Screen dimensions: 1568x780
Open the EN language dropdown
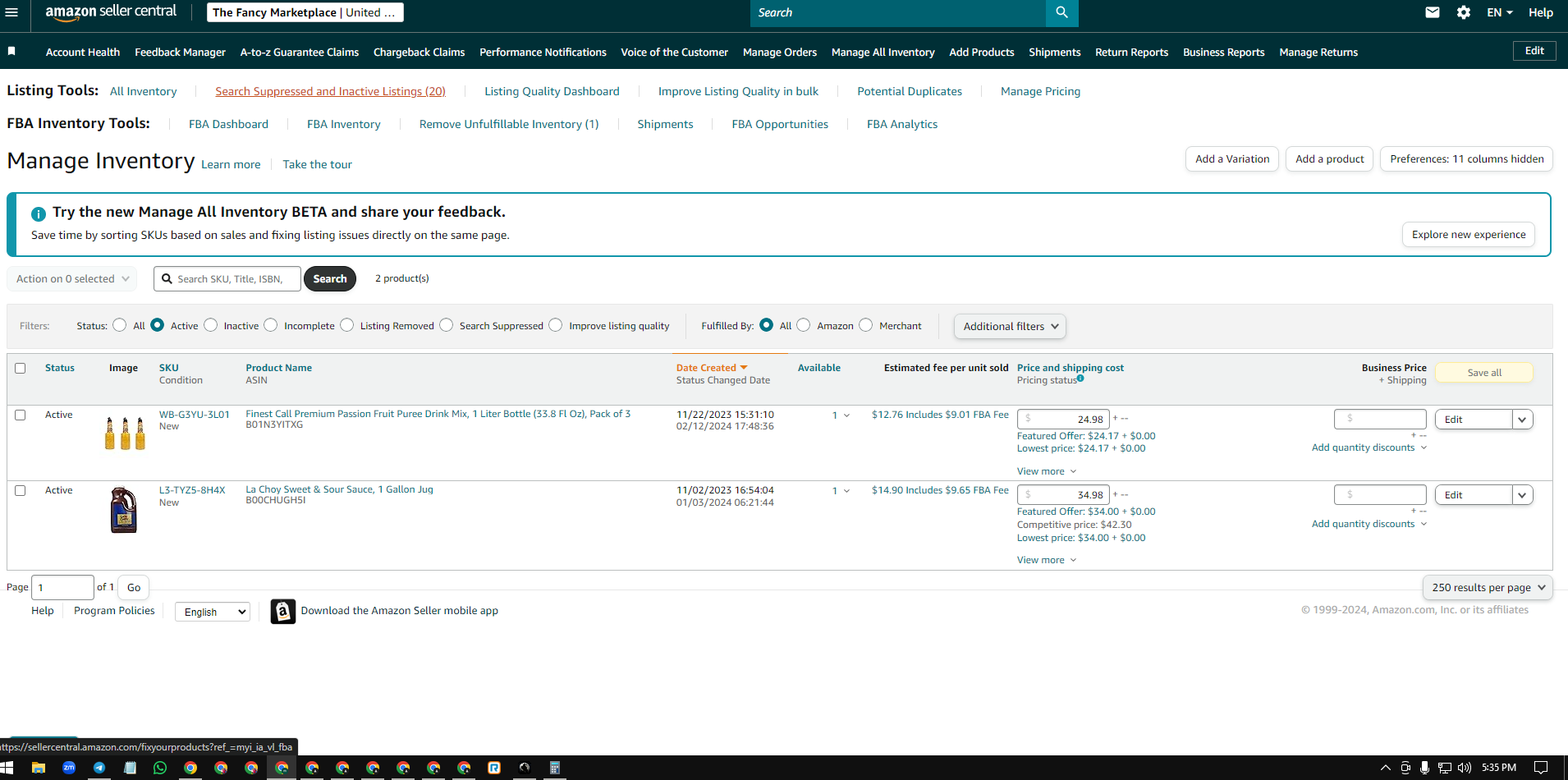click(x=1500, y=12)
